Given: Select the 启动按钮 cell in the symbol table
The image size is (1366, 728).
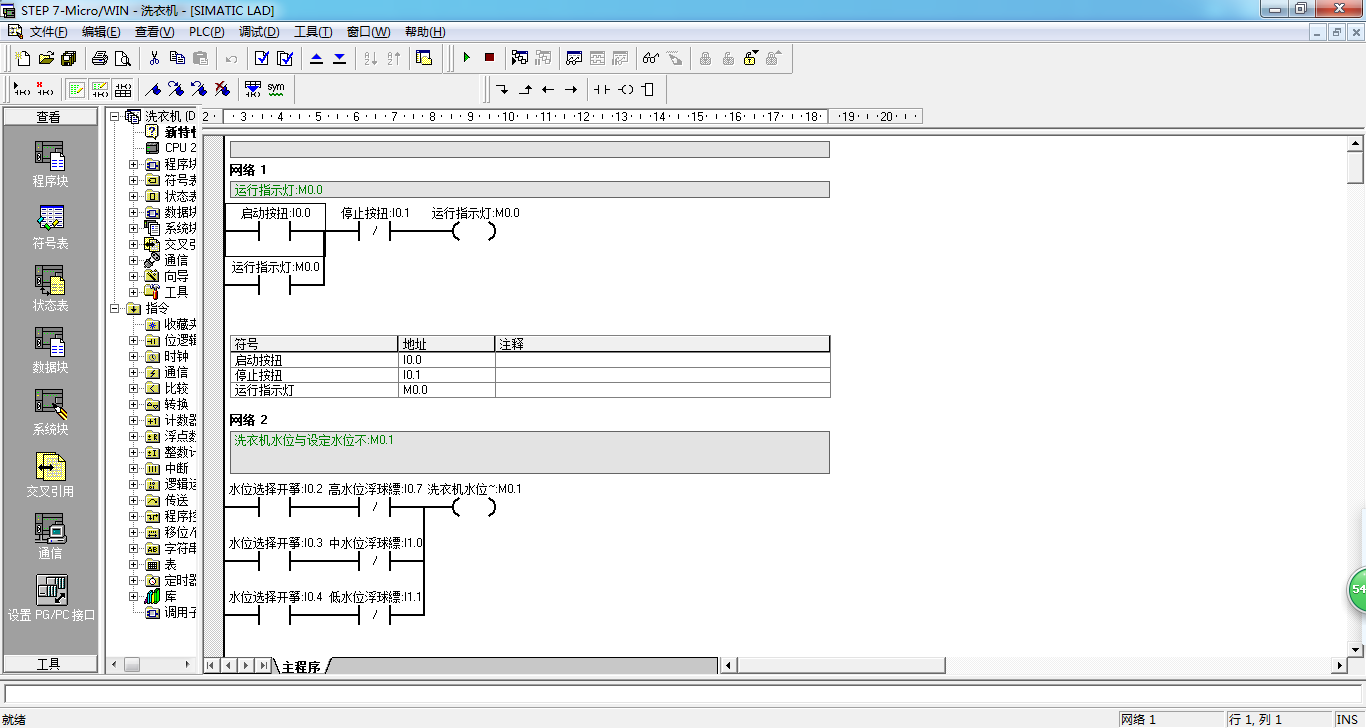Looking at the screenshot, I should (314, 360).
